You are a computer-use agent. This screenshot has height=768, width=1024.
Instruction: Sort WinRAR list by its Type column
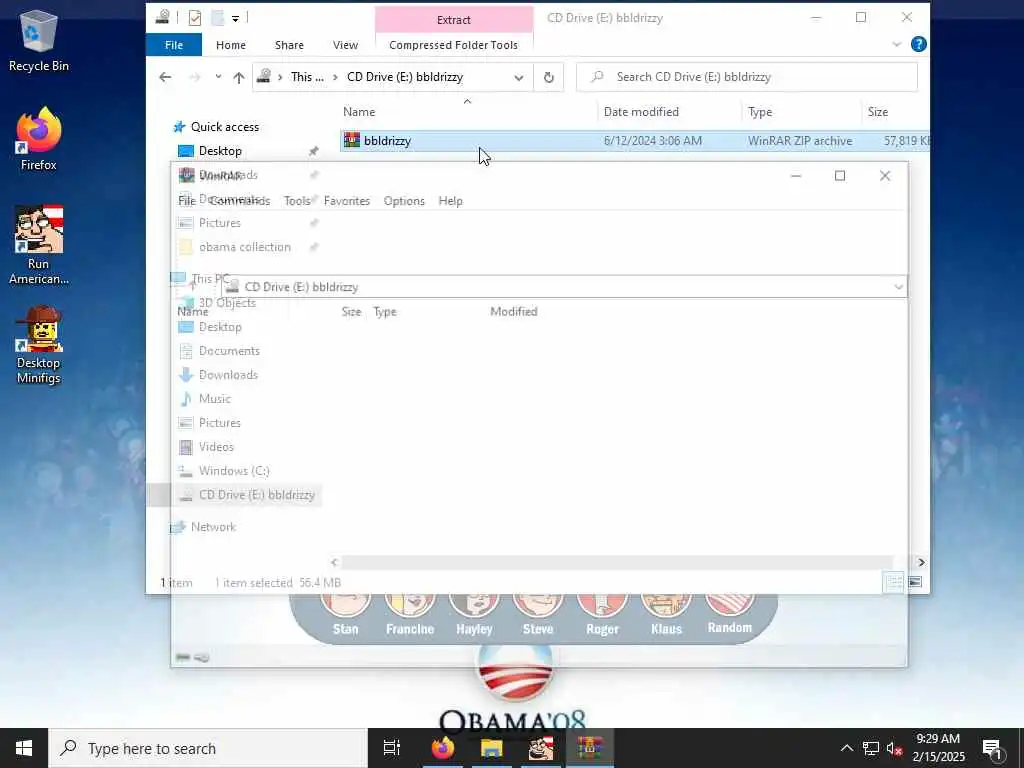pyautogui.click(x=385, y=312)
